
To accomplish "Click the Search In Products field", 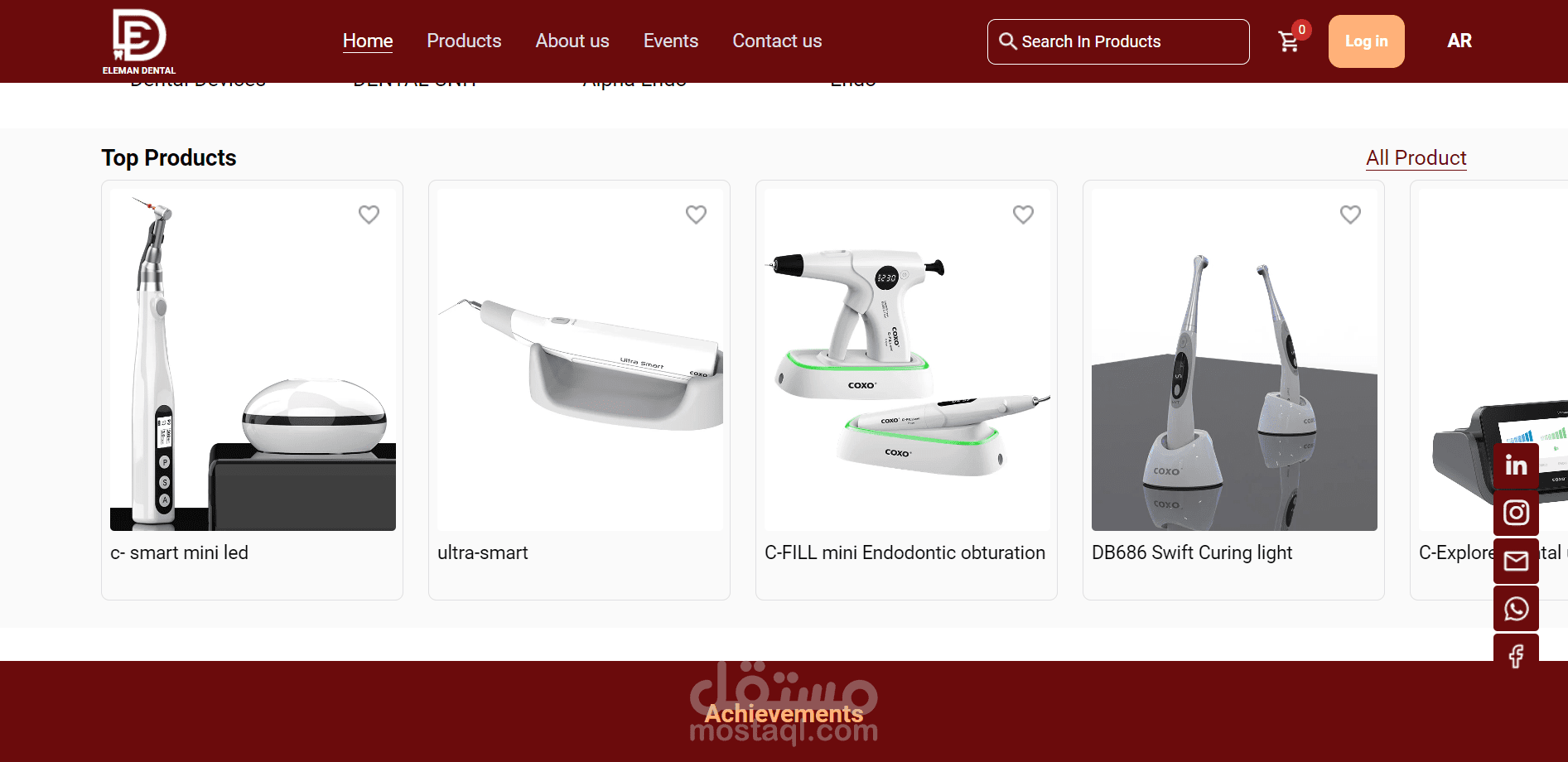I will pos(1117,41).
